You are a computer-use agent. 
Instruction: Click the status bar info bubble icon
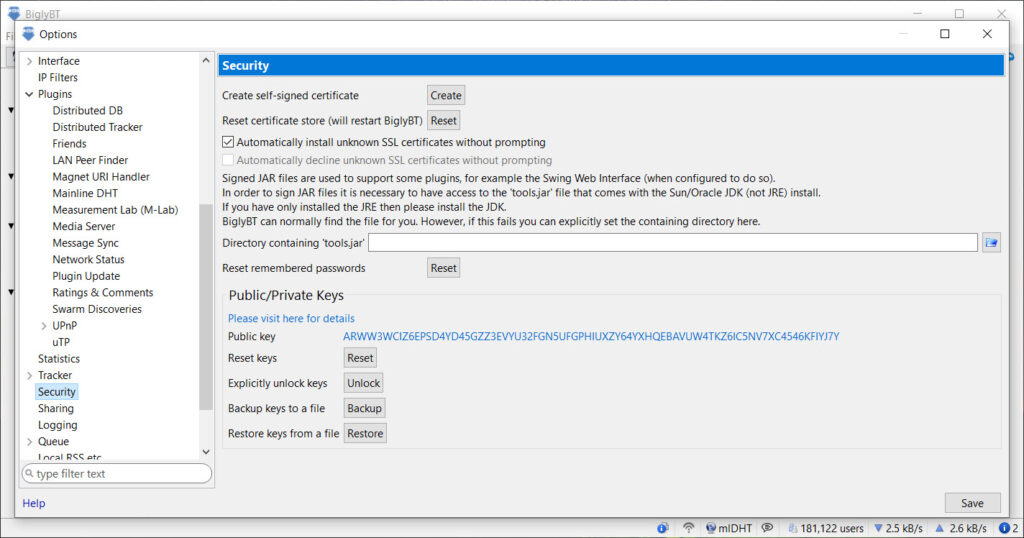tap(662, 528)
